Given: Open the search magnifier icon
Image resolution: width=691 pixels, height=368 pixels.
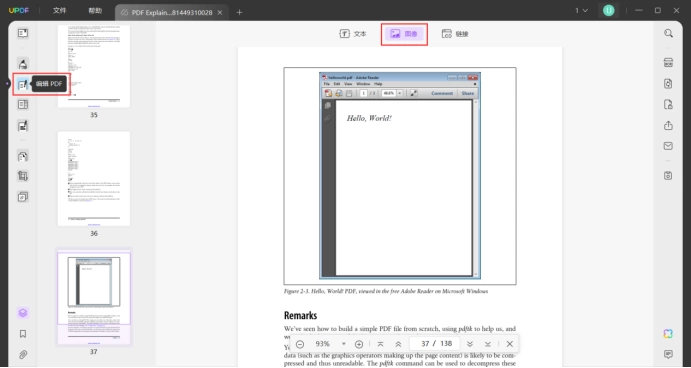Looking at the screenshot, I should [x=669, y=33].
